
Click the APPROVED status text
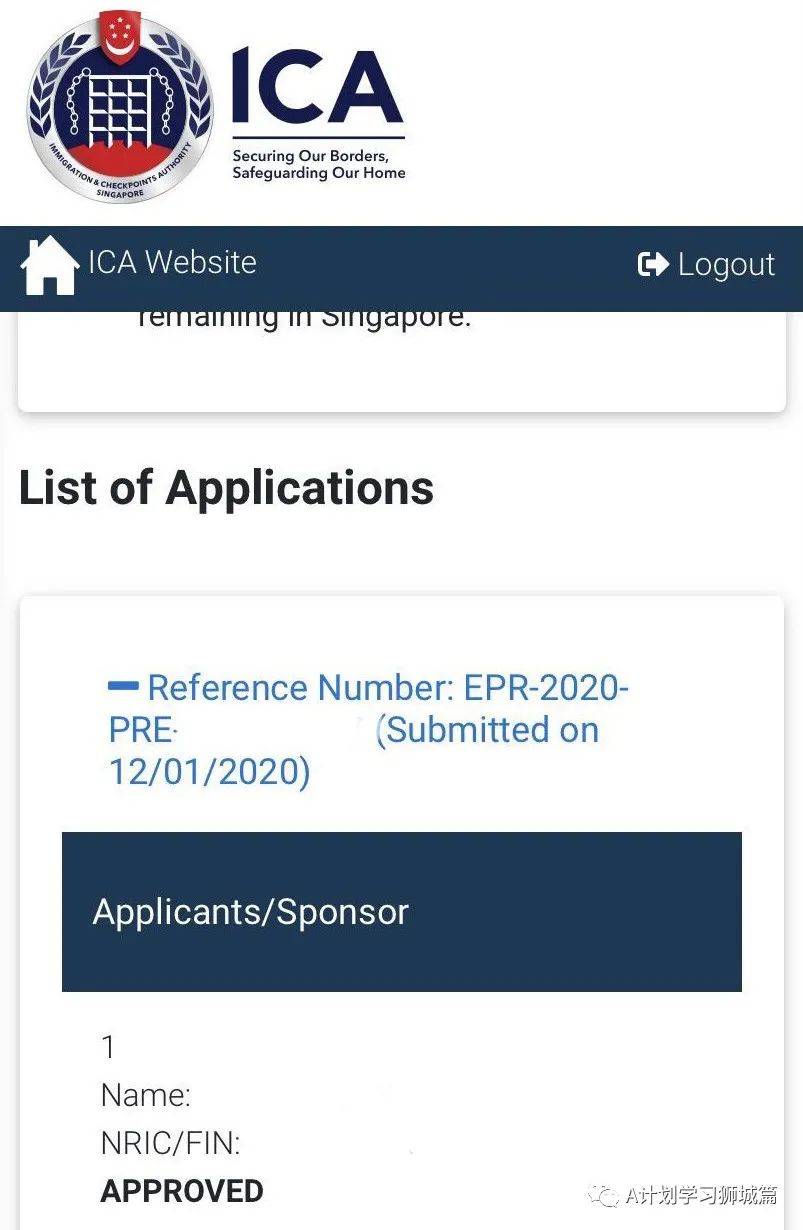182,1191
